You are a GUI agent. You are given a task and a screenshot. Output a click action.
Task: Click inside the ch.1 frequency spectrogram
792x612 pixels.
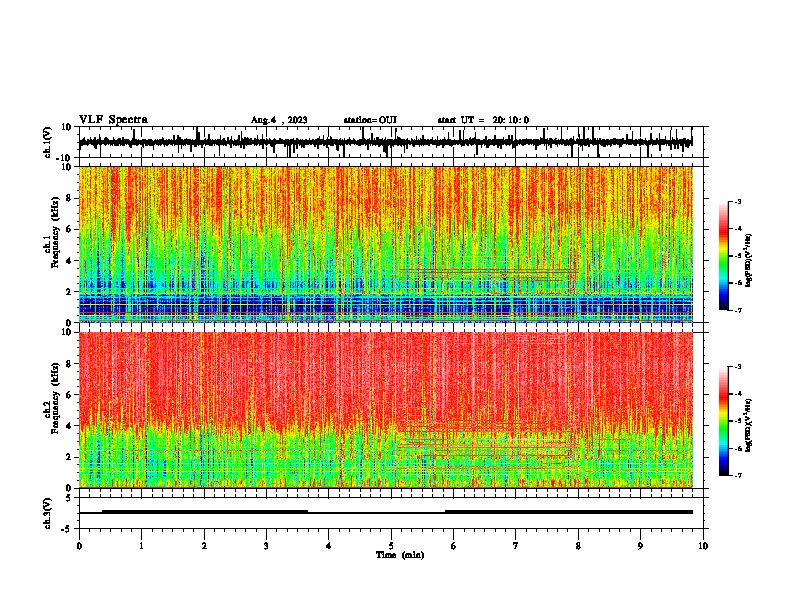click(x=386, y=244)
